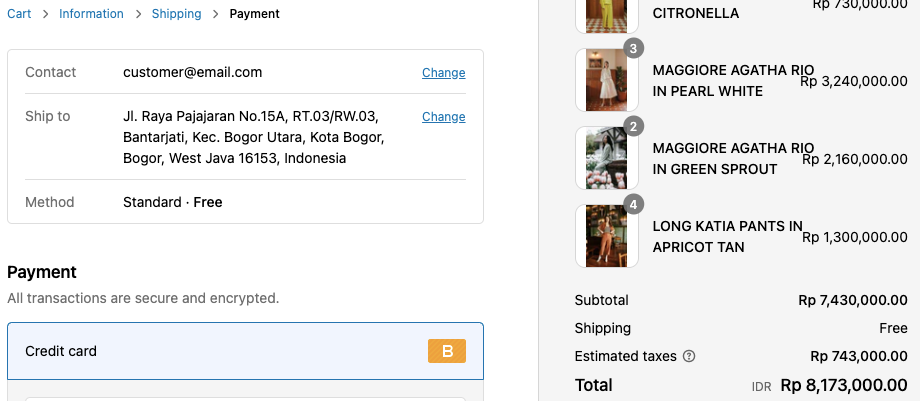Click quantity badge 3 on Pearl White item
The image size is (920, 401).
pos(633,48)
